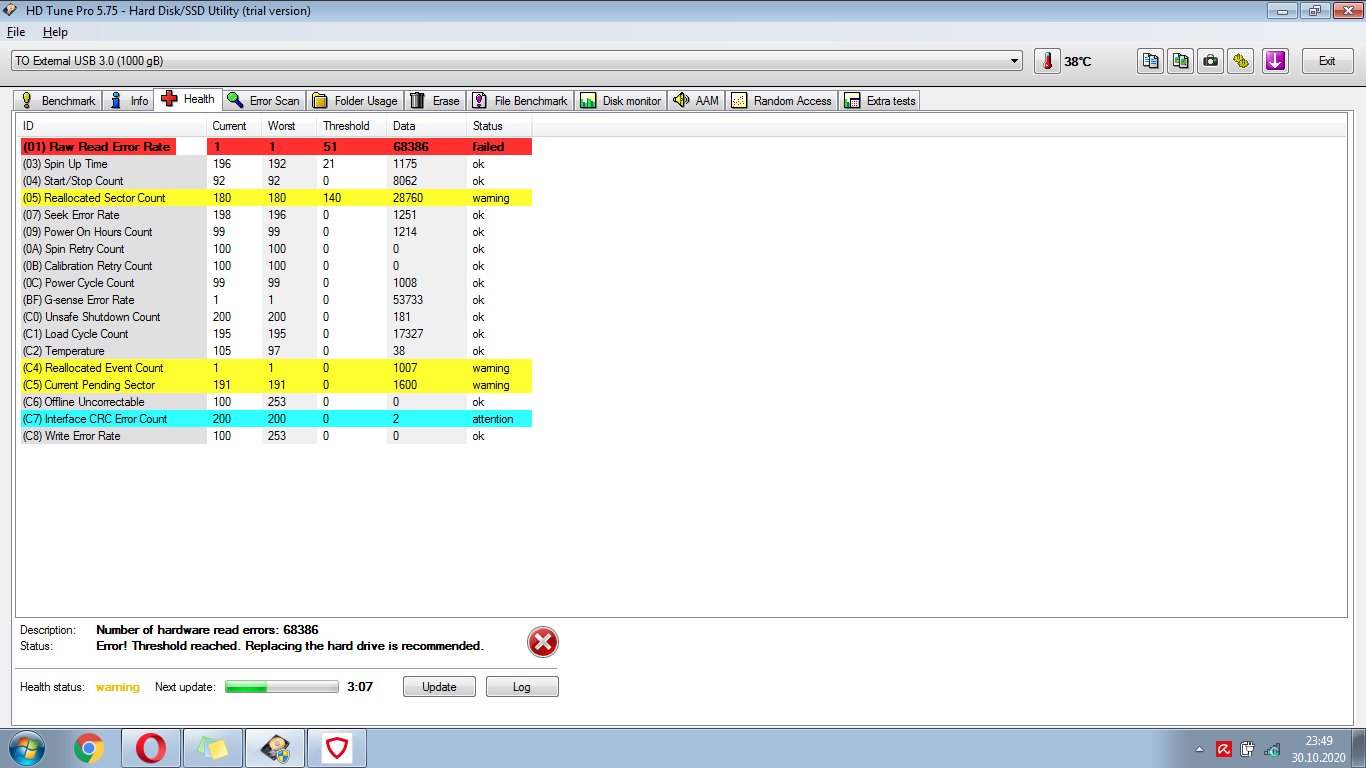The image size is (1366, 768).
Task: Select the Raw Read Error Rate row
Action: 276,147
